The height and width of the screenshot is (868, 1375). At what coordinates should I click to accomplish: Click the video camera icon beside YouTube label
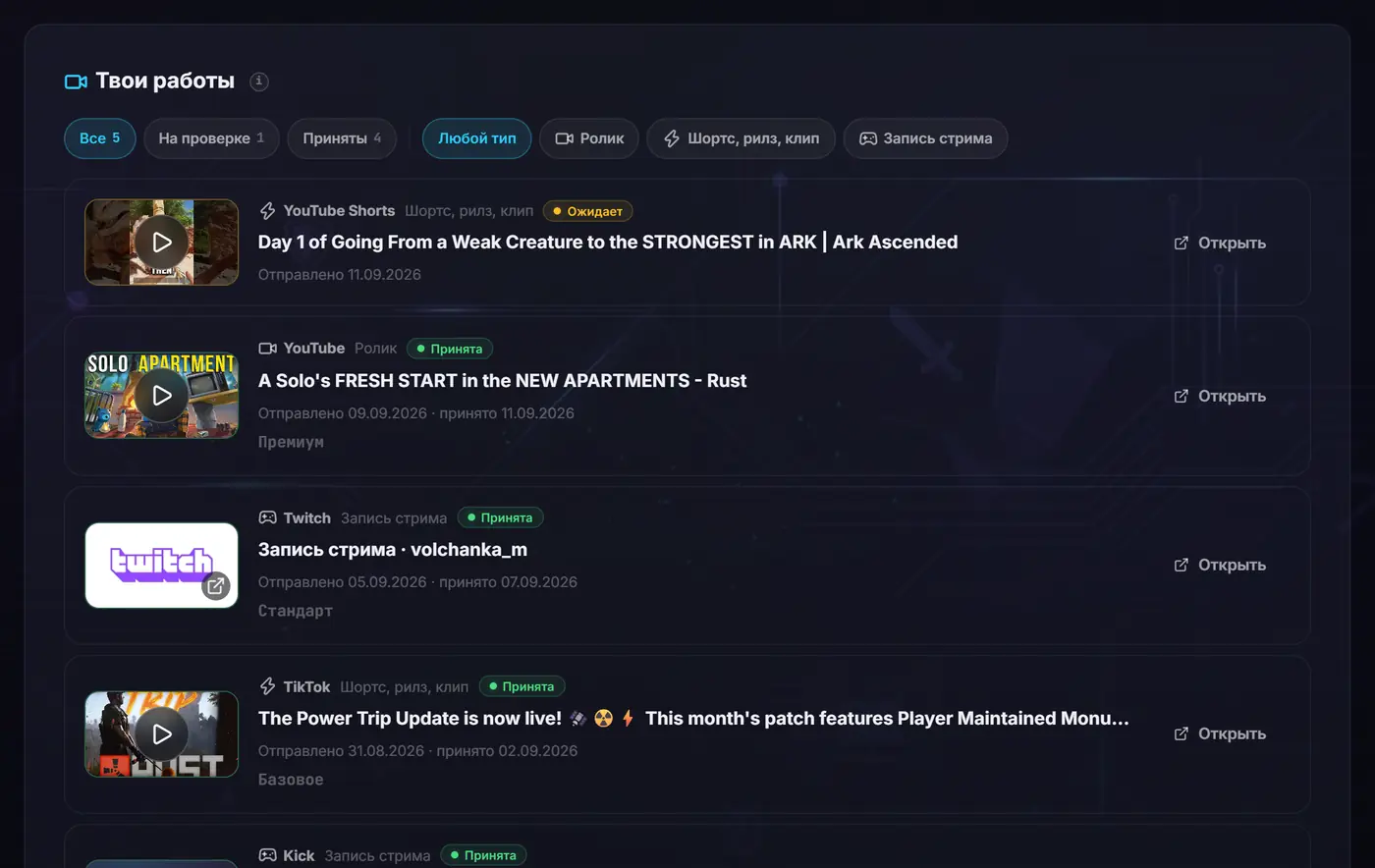(x=267, y=349)
